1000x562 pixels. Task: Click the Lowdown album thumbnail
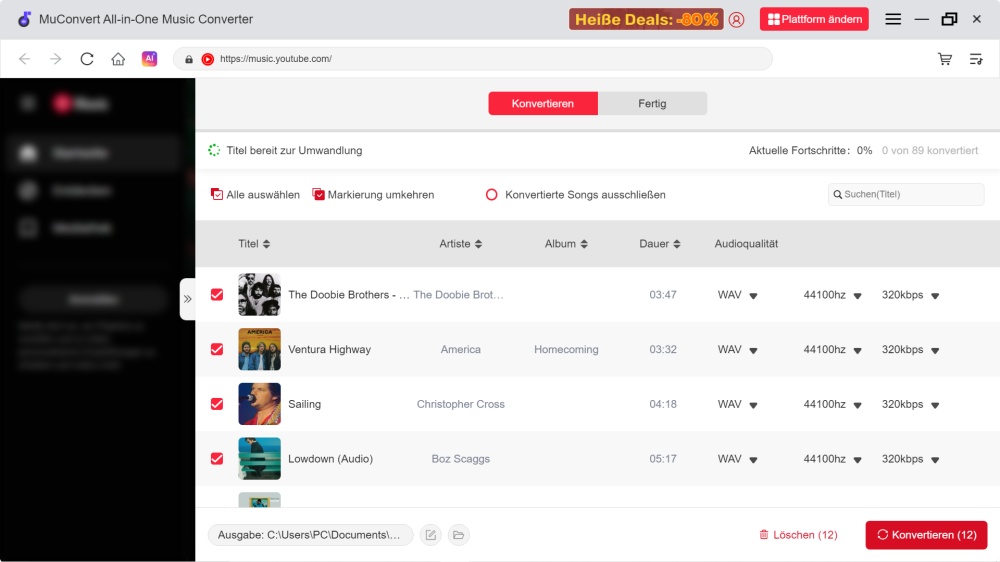[x=260, y=459]
